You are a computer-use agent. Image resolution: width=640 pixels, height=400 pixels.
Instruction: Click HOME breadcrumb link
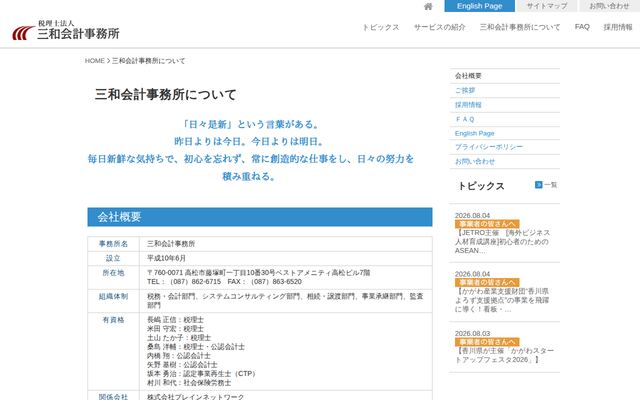pos(94,61)
